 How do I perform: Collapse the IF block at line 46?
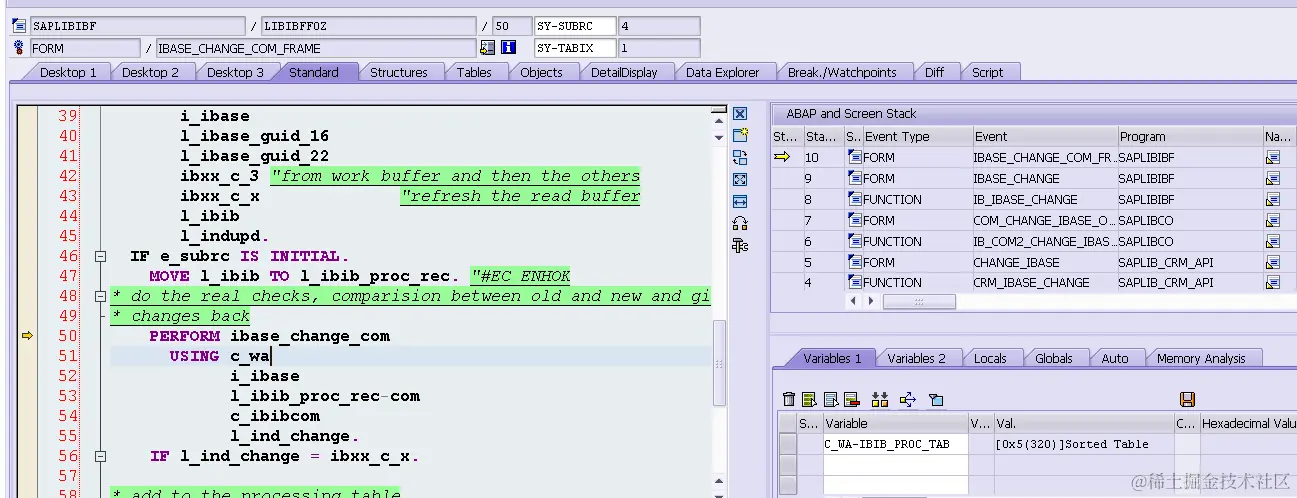[100, 256]
